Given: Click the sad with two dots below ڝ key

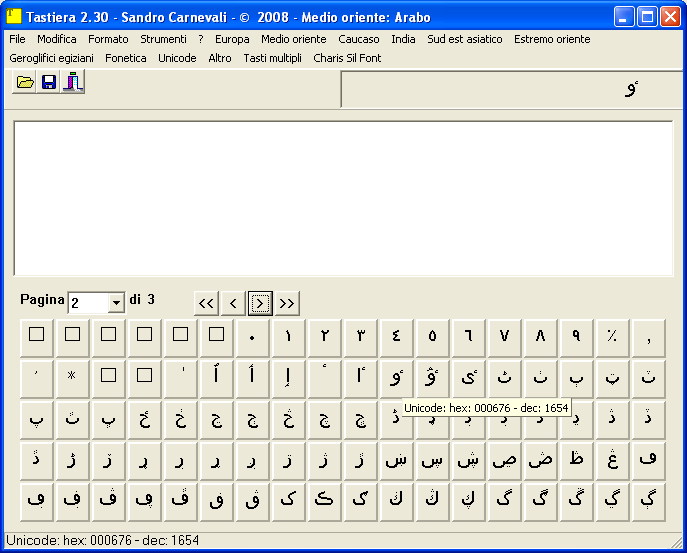Looking at the screenshot, I should tap(504, 461).
